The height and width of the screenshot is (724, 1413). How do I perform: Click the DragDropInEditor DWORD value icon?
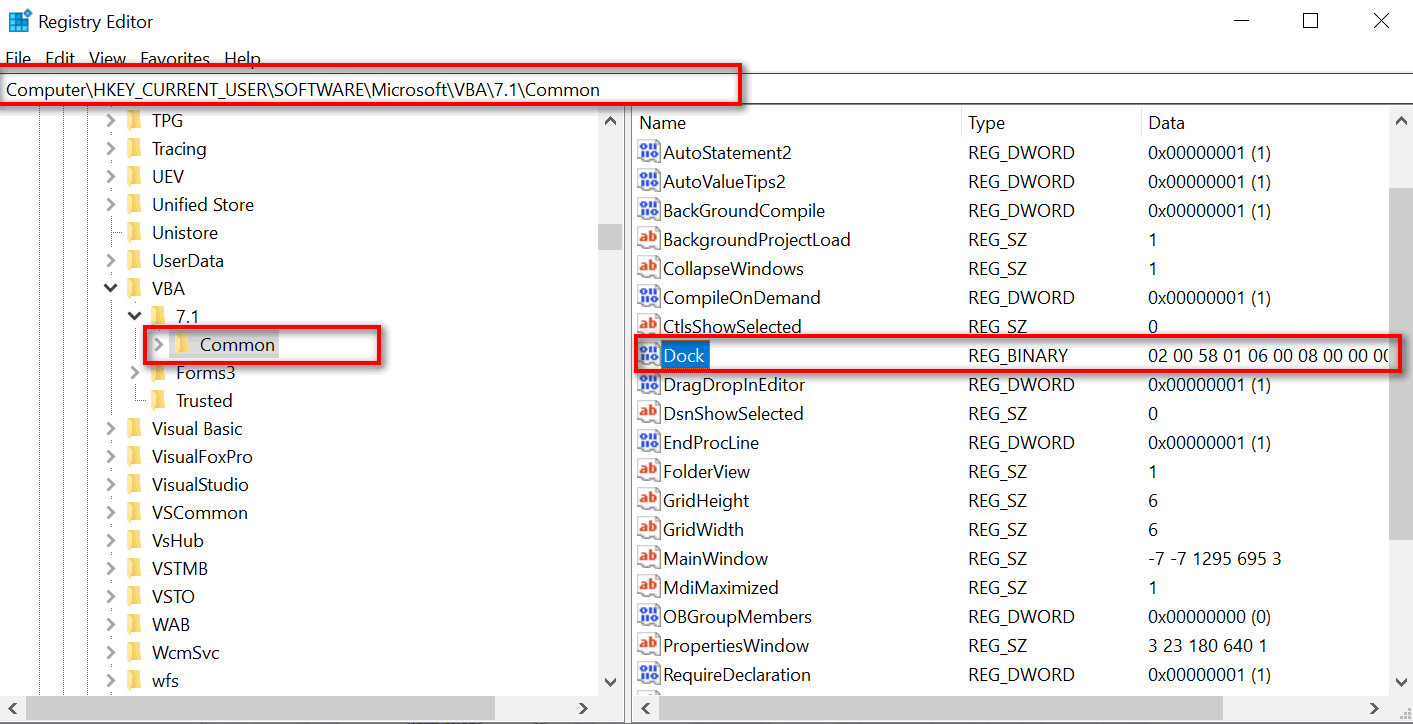pyautogui.click(x=649, y=385)
